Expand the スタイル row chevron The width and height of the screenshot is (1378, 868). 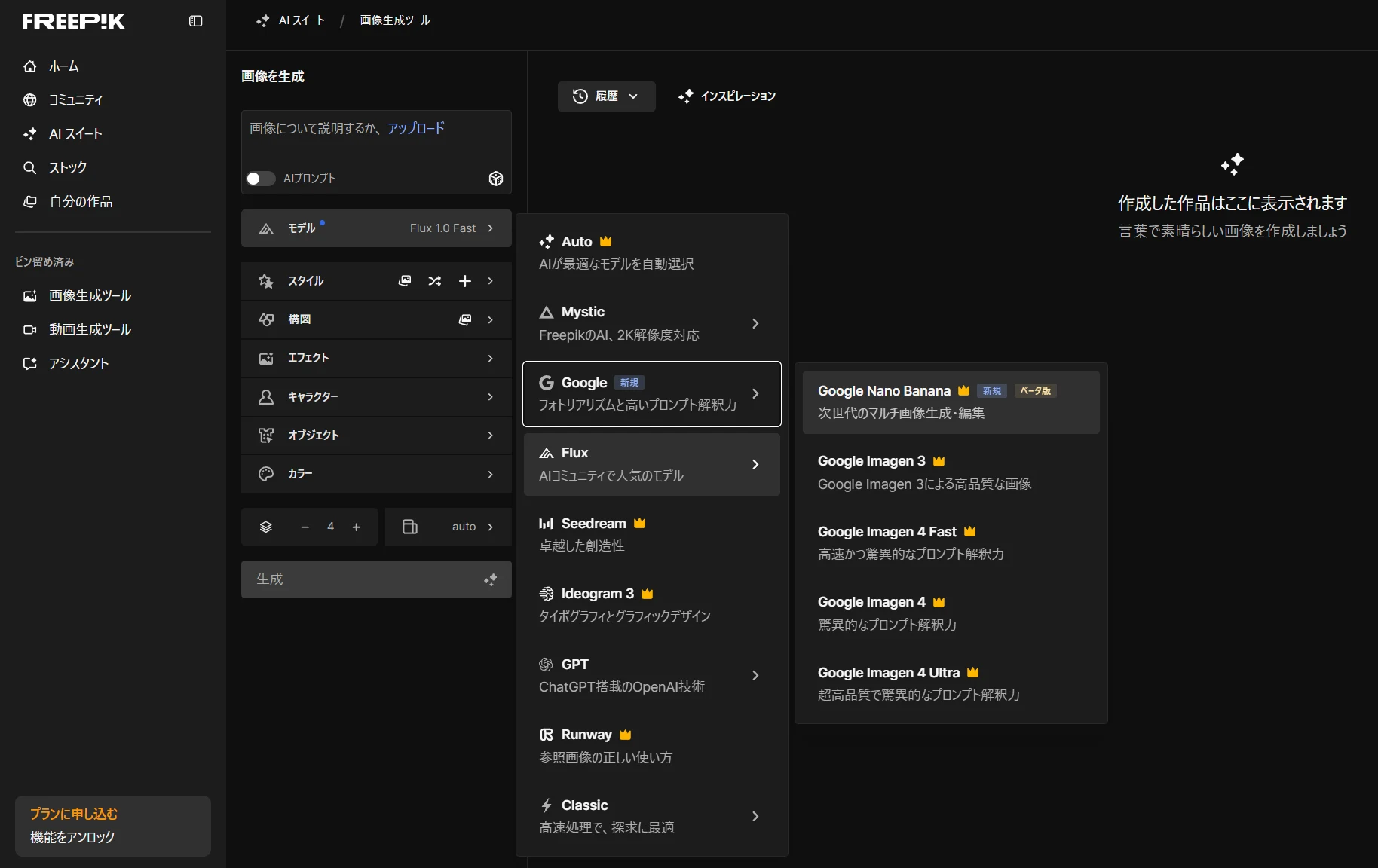pos(491,281)
